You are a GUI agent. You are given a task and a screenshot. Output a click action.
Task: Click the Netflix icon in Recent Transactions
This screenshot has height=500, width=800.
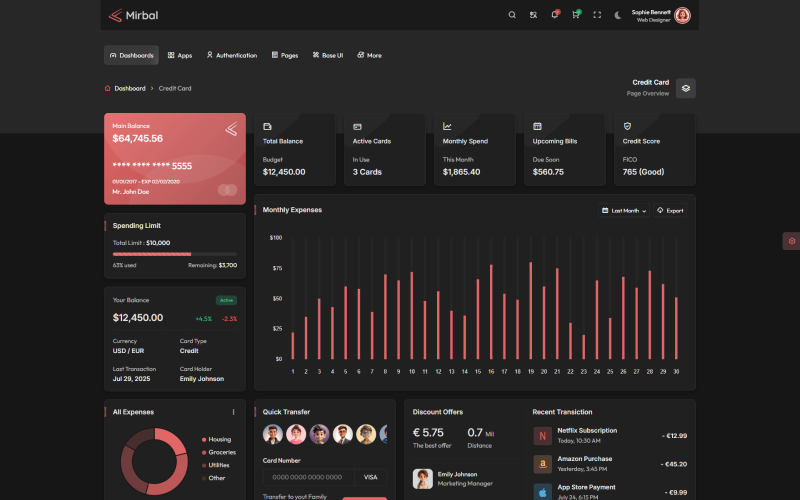[x=542, y=436]
